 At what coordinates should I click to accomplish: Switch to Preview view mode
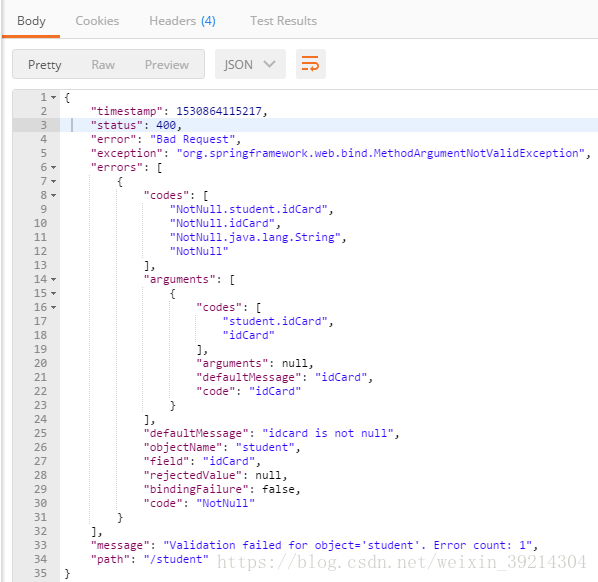pos(167,64)
